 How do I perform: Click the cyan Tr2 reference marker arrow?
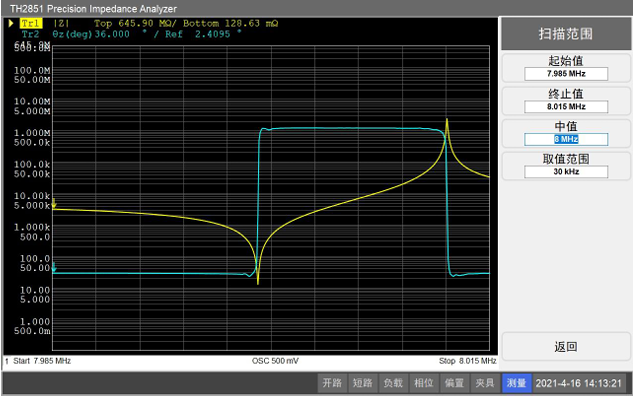click(54, 267)
